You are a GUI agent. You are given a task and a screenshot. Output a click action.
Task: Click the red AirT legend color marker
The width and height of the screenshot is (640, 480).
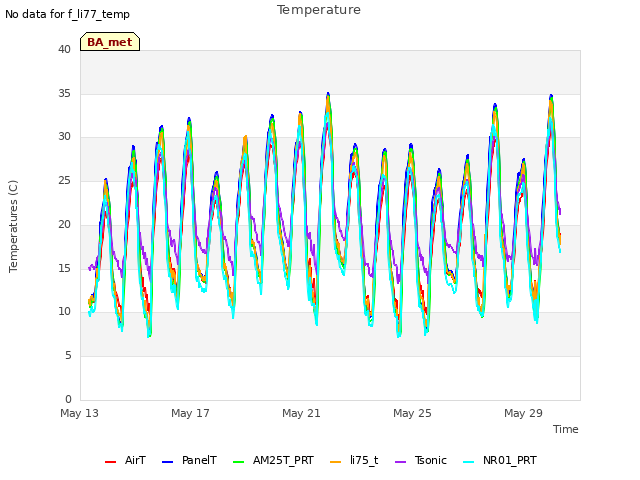point(110,462)
